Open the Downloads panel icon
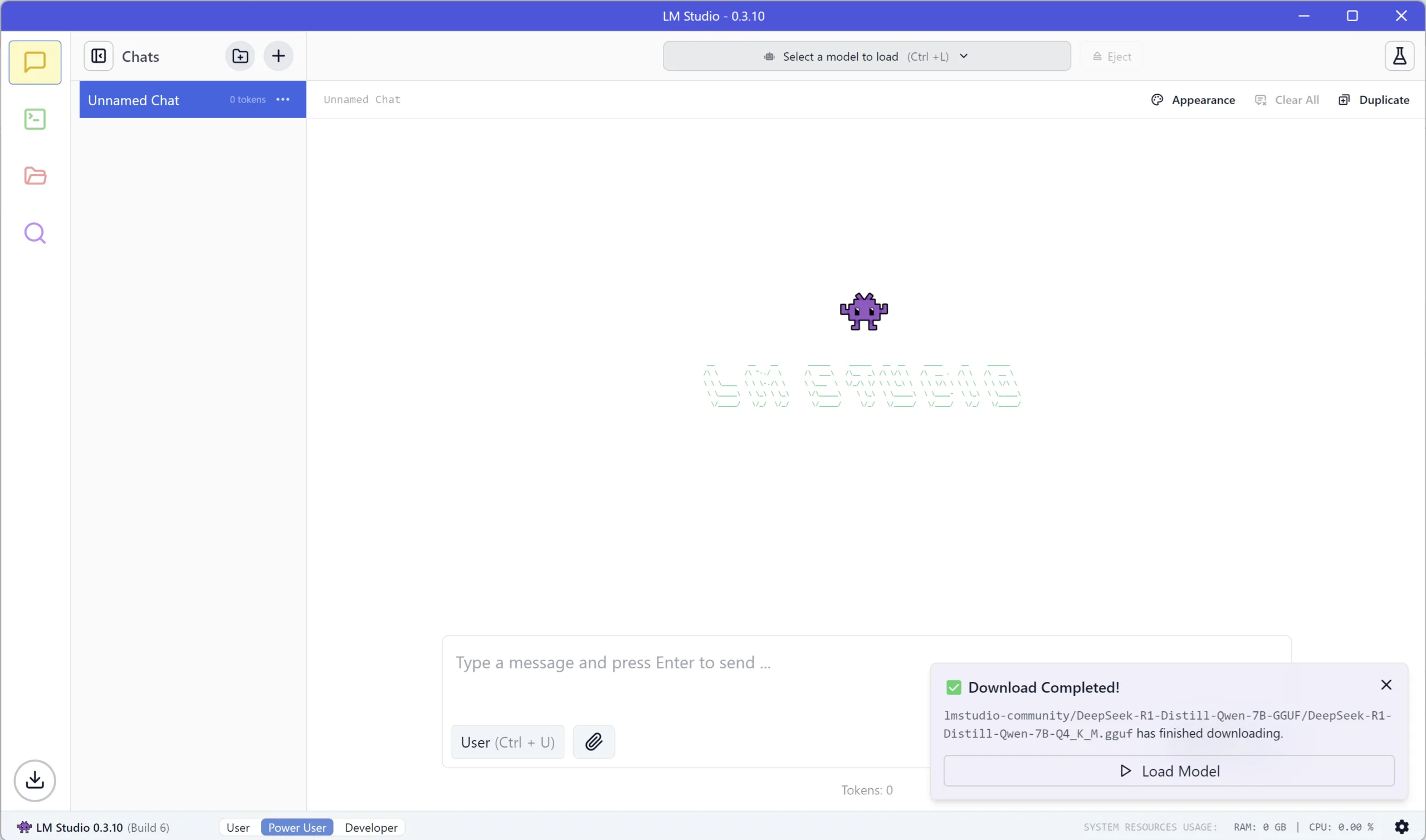1426x840 pixels. 35,780
